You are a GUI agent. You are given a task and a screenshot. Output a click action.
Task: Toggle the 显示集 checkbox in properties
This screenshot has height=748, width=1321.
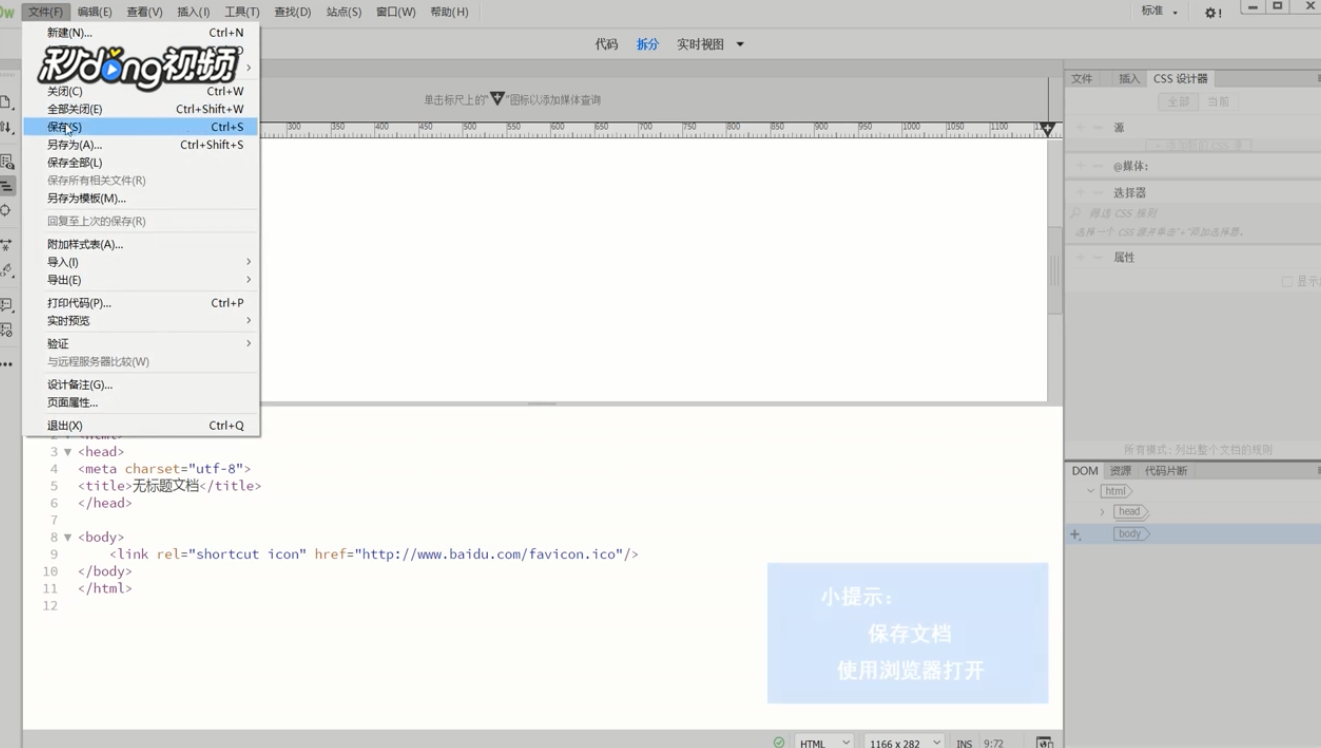tap(1287, 282)
